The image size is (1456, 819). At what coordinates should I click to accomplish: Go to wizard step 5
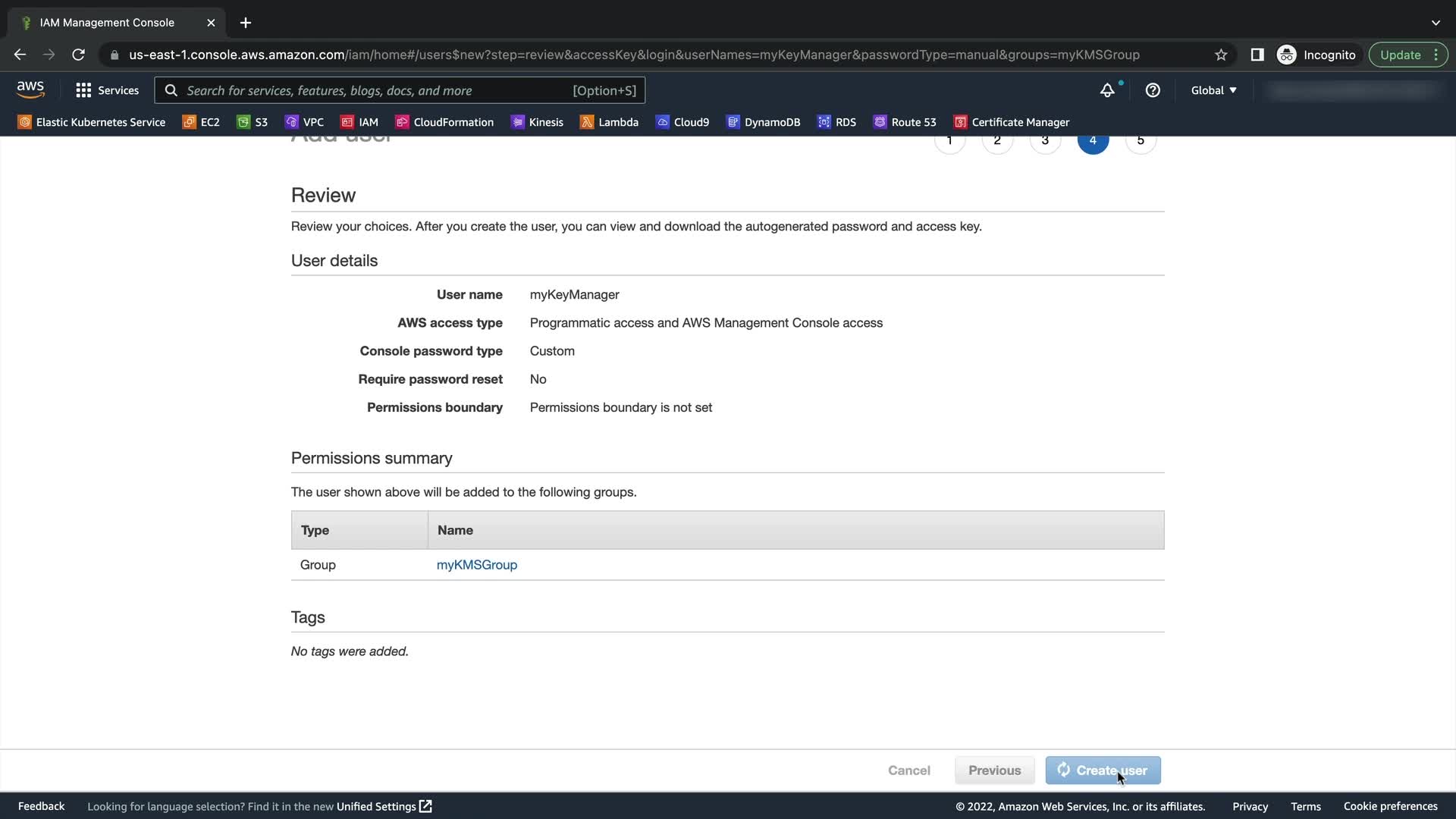(x=1141, y=141)
